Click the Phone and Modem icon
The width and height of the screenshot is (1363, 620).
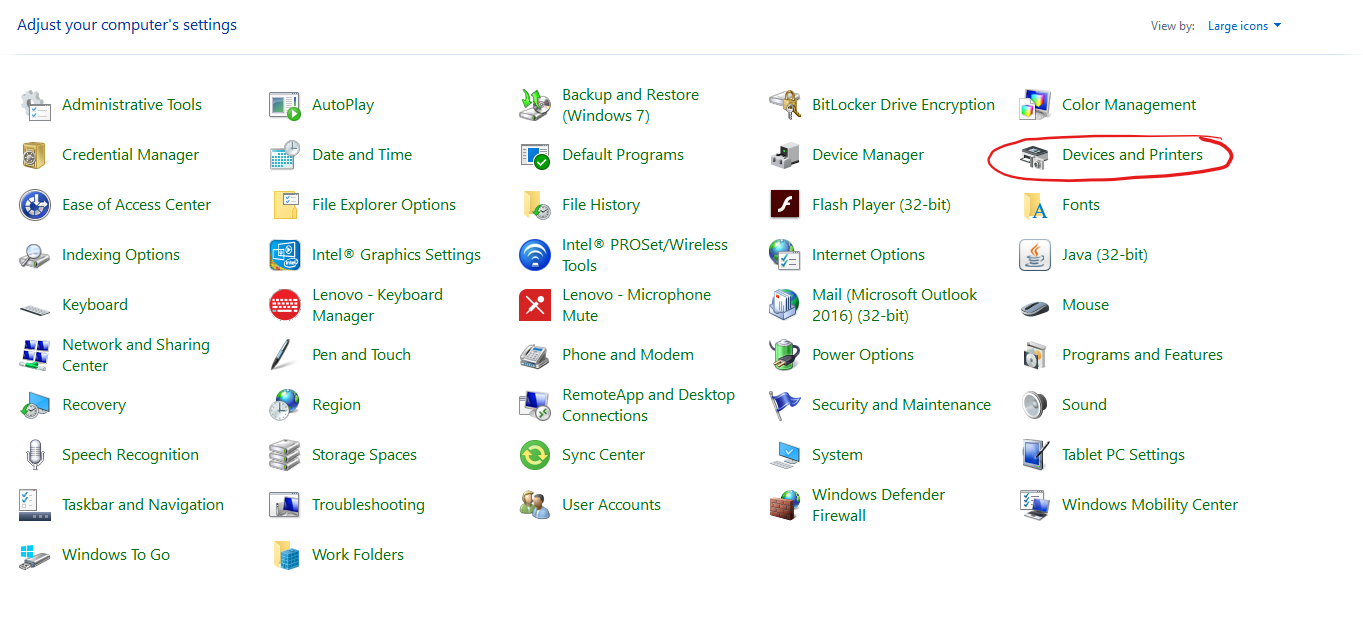tap(535, 355)
